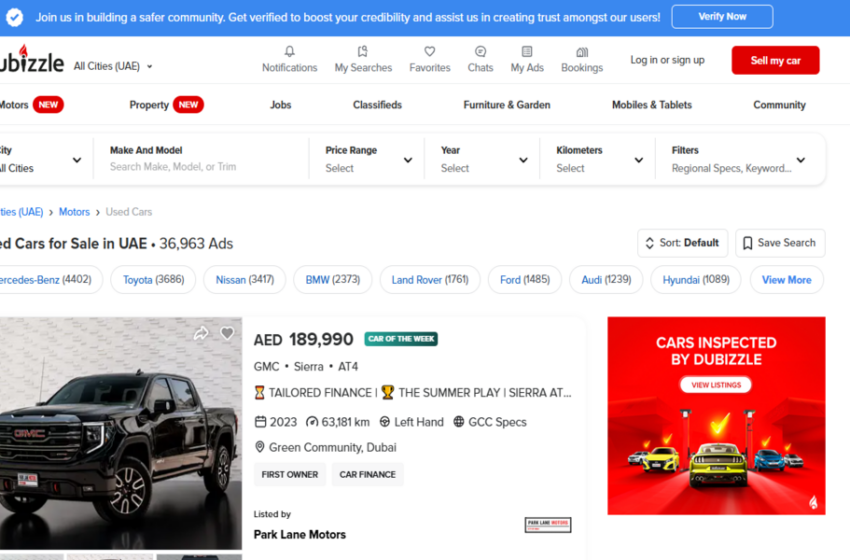The height and width of the screenshot is (560, 850).
Task: Open the Notifications bell icon
Action: click(289, 52)
